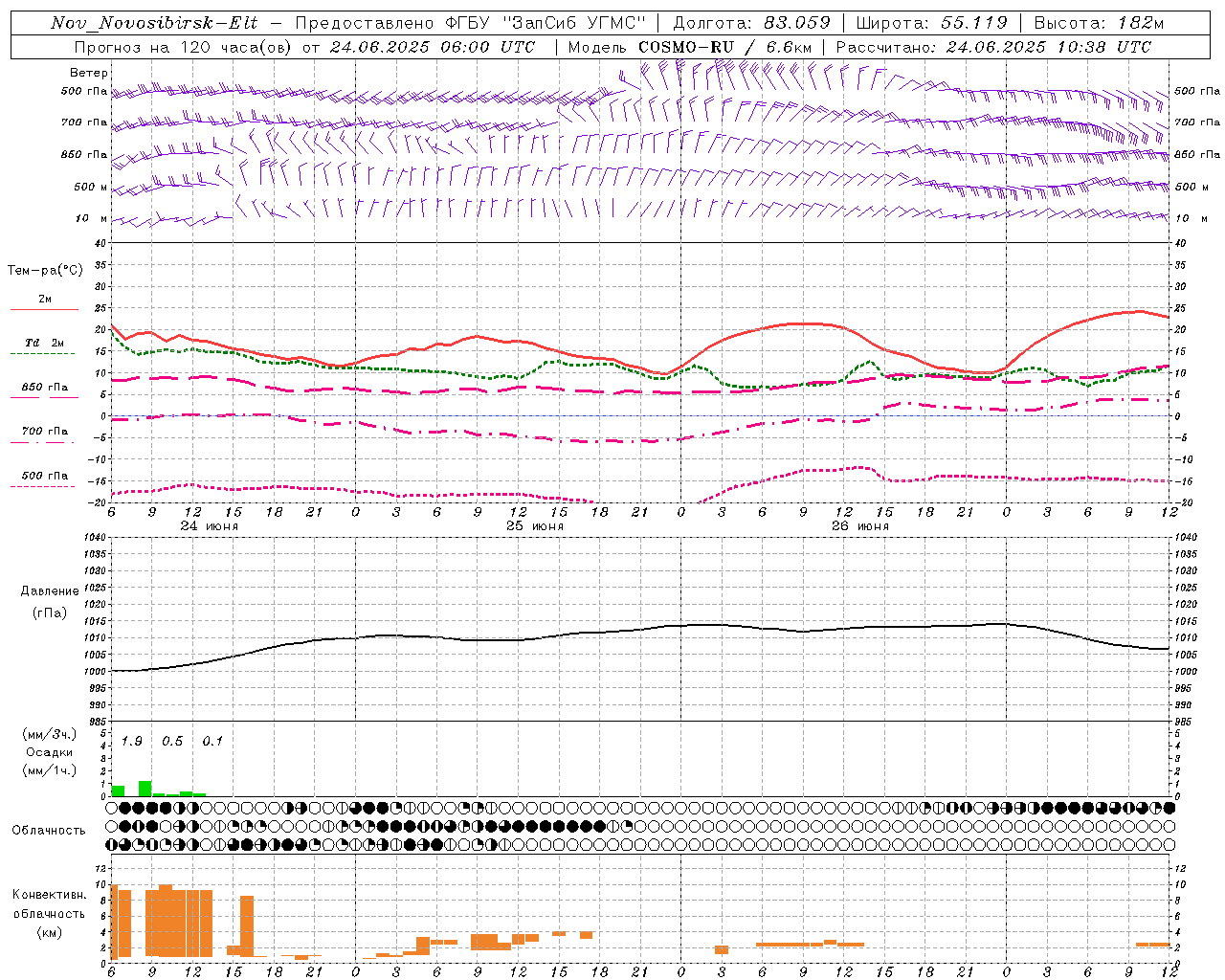Select the 'Долгота: 83.059' longitude value
This screenshot has height=980, width=1225.
tap(751, 23)
